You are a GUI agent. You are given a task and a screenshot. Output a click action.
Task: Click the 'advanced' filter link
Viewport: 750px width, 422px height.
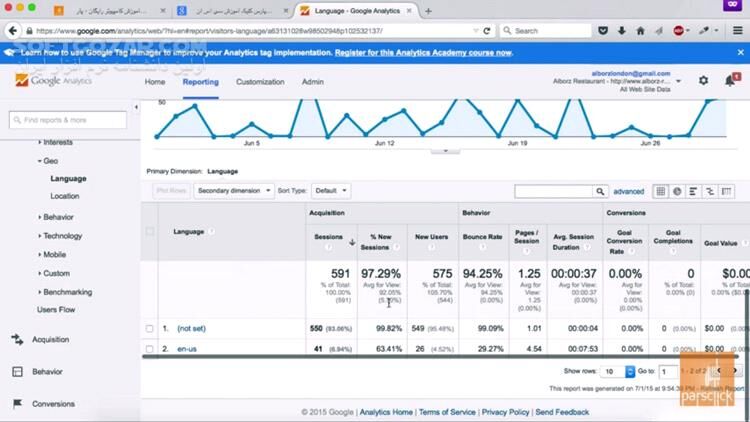click(x=628, y=191)
